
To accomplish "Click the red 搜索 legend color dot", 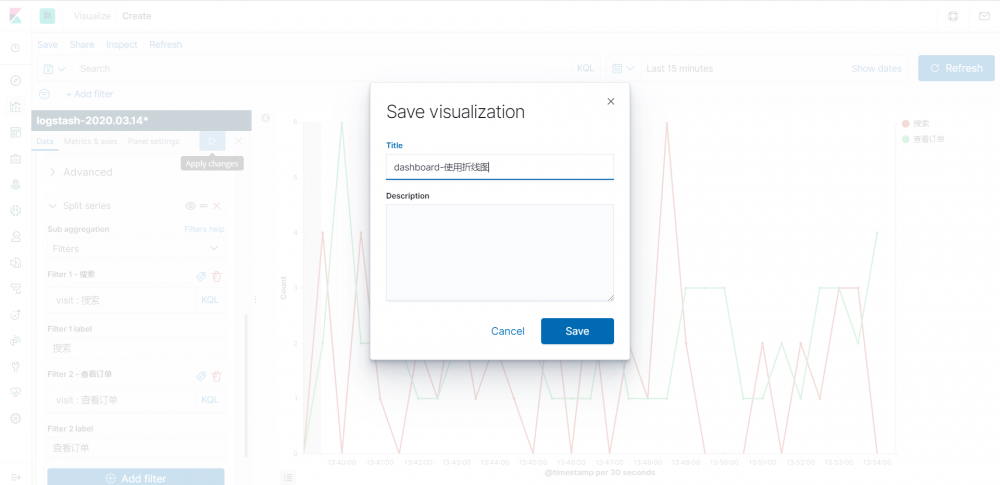I will tap(905, 123).
